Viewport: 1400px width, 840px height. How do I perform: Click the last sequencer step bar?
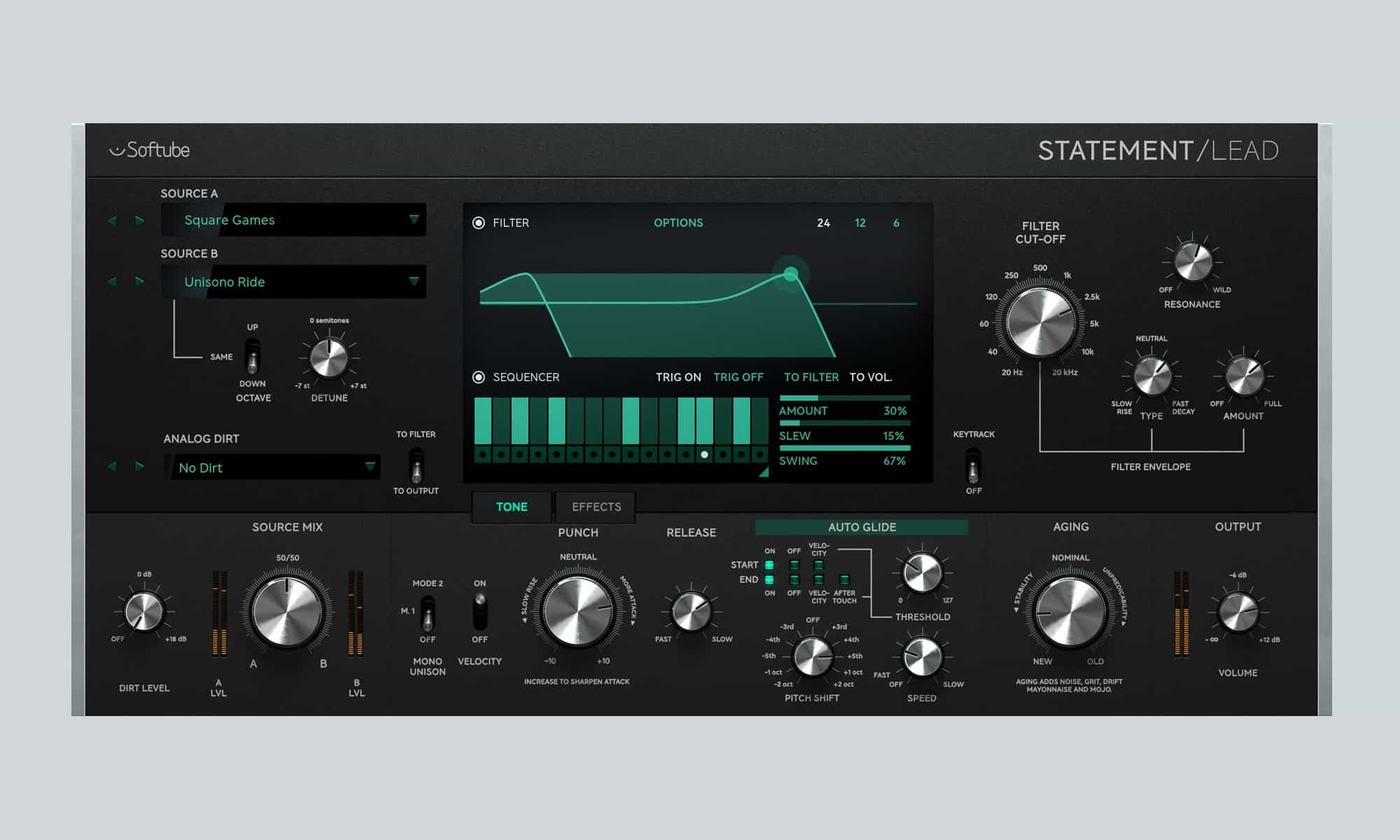[x=759, y=421]
